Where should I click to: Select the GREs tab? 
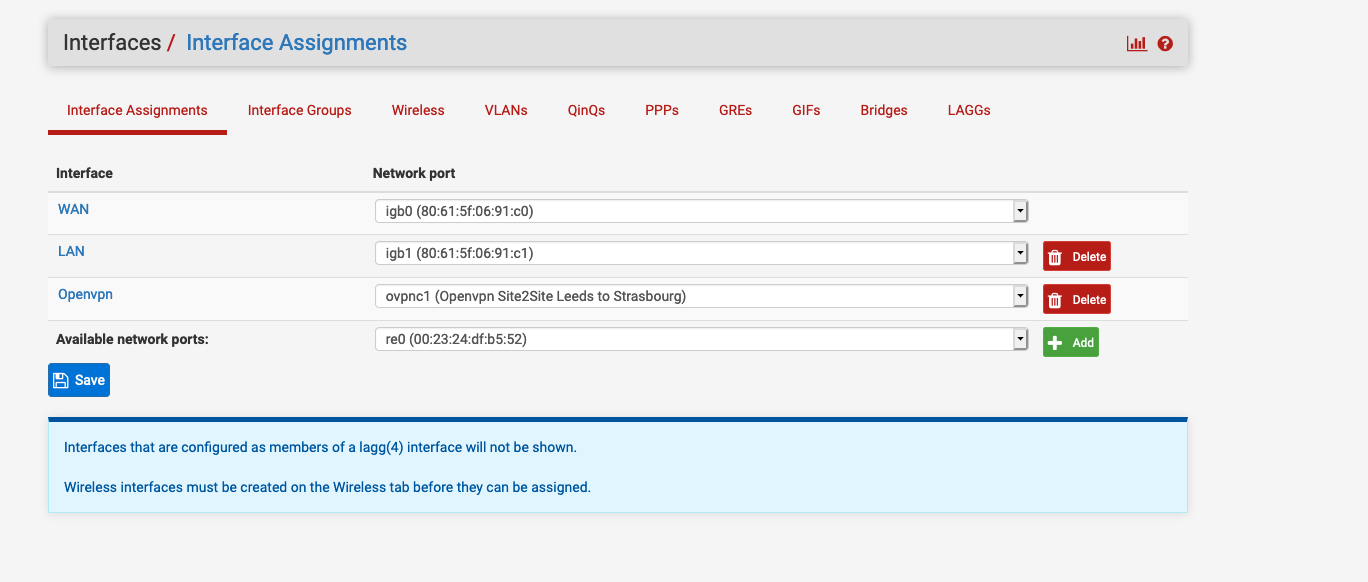point(735,110)
